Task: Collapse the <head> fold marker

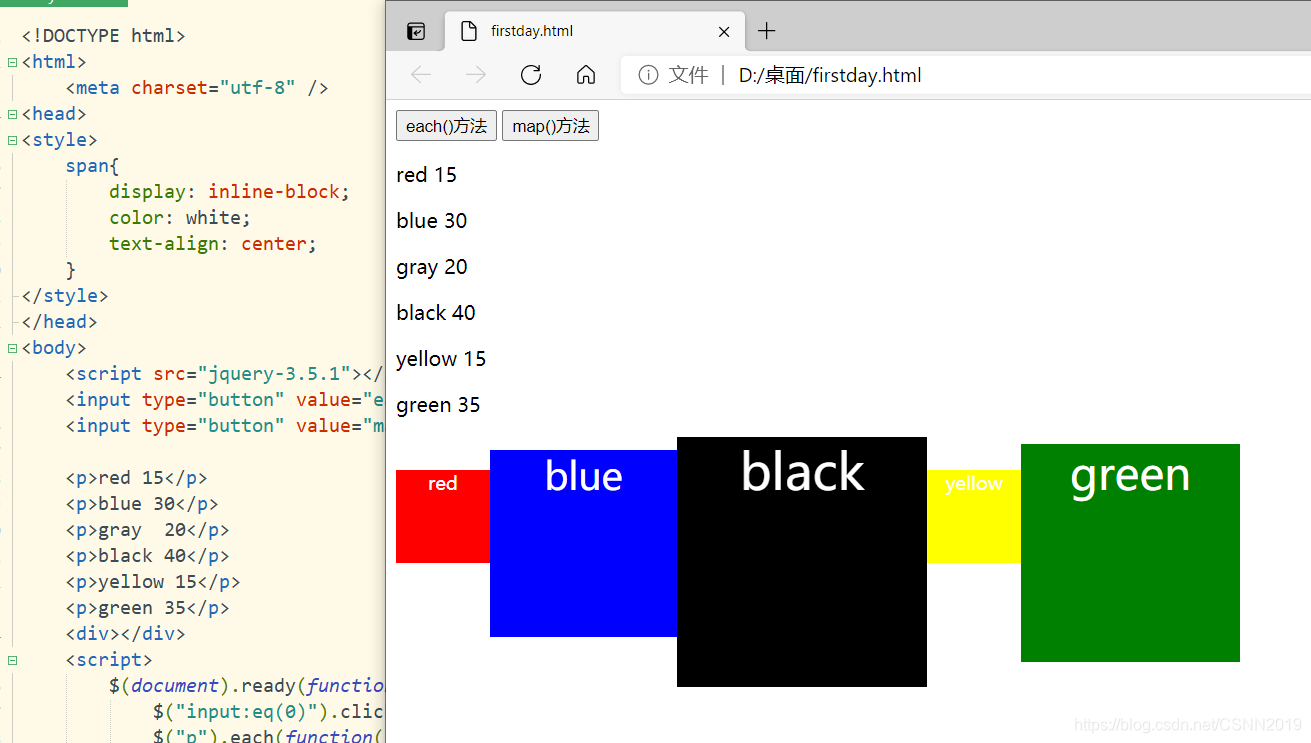Action: (x=12, y=114)
